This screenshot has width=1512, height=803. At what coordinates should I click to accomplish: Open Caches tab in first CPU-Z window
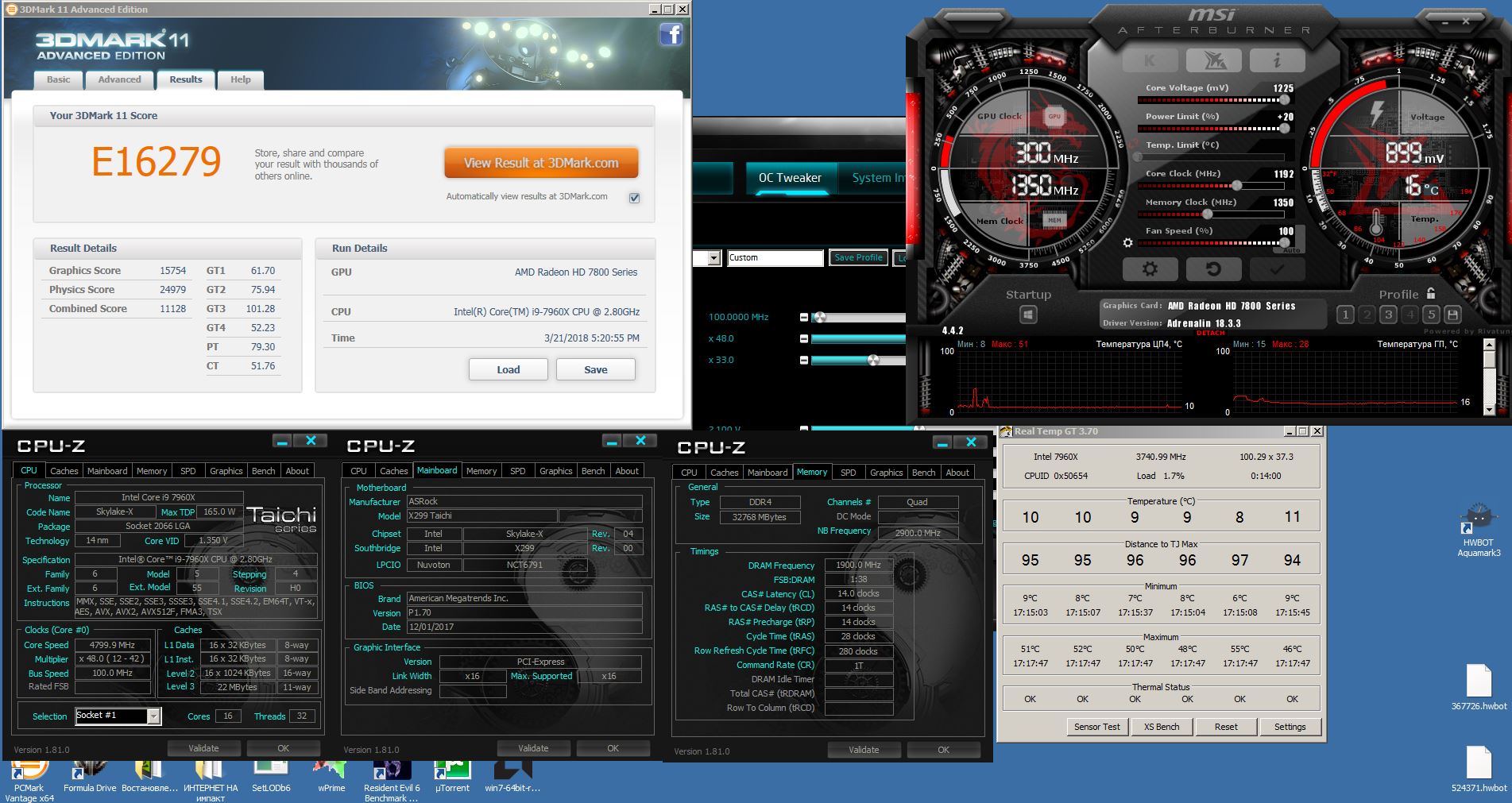click(64, 471)
